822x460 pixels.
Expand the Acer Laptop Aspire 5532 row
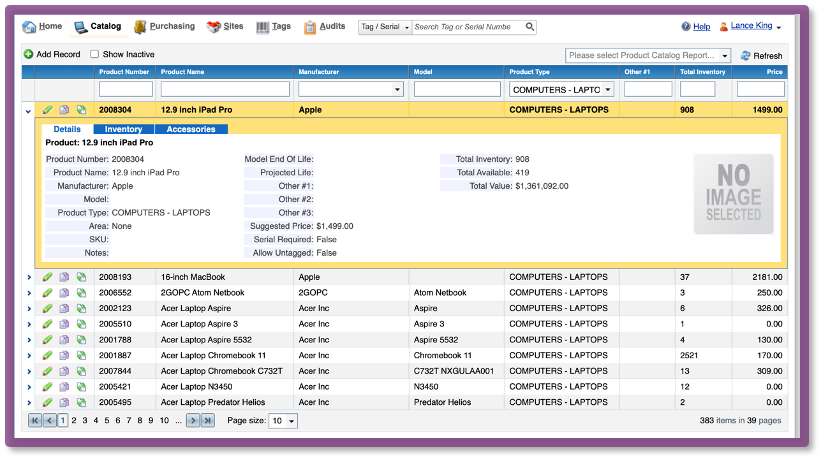point(29,340)
